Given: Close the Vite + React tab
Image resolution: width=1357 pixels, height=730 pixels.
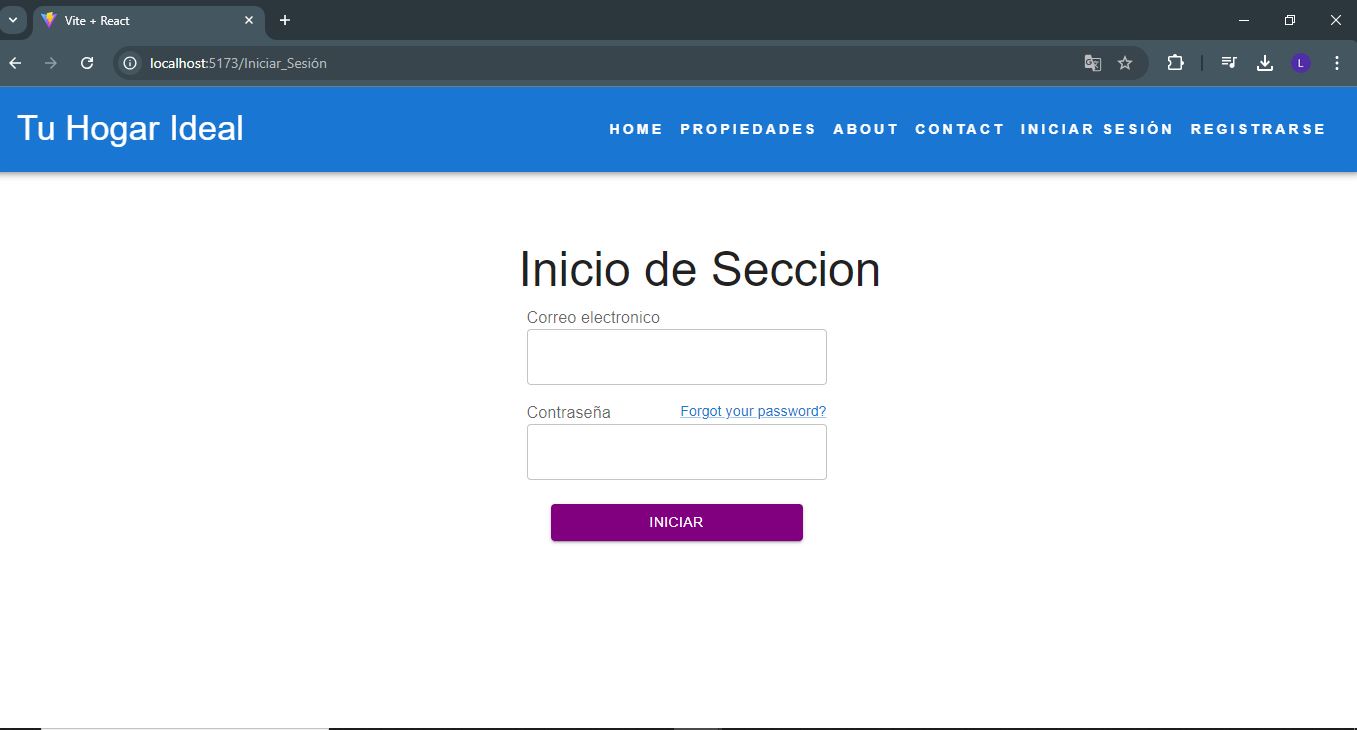Looking at the screenshot, I should pos(249,20).
